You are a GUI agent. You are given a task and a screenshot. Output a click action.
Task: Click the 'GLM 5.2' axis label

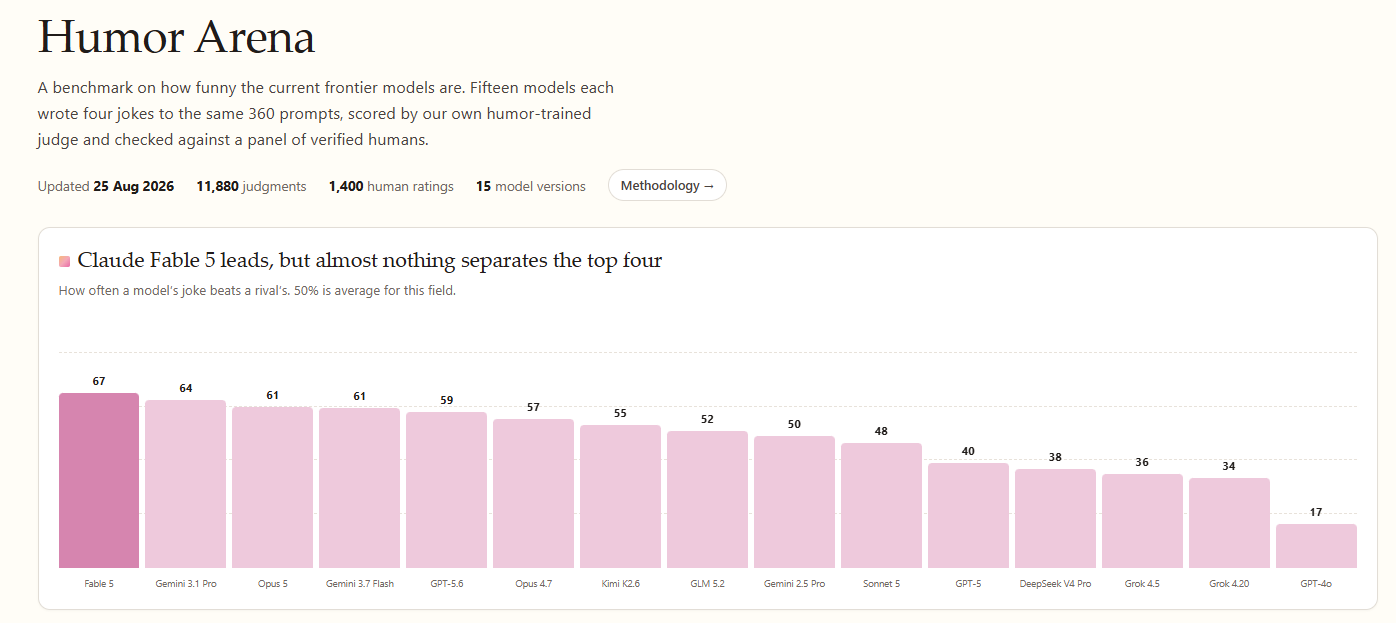click(x=708, y=584)
